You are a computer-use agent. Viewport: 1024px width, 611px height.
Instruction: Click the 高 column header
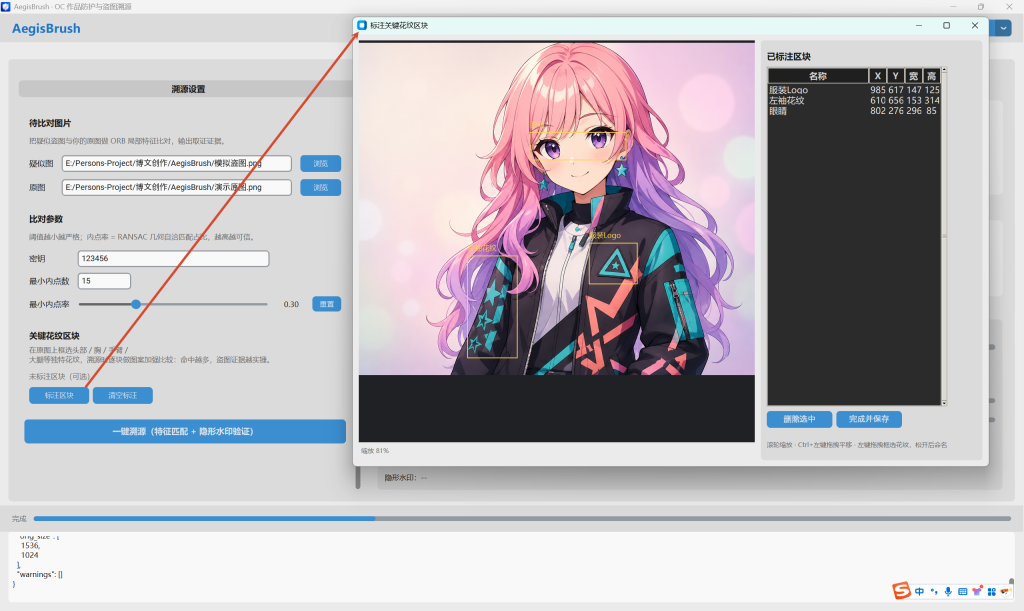[931, 76]
